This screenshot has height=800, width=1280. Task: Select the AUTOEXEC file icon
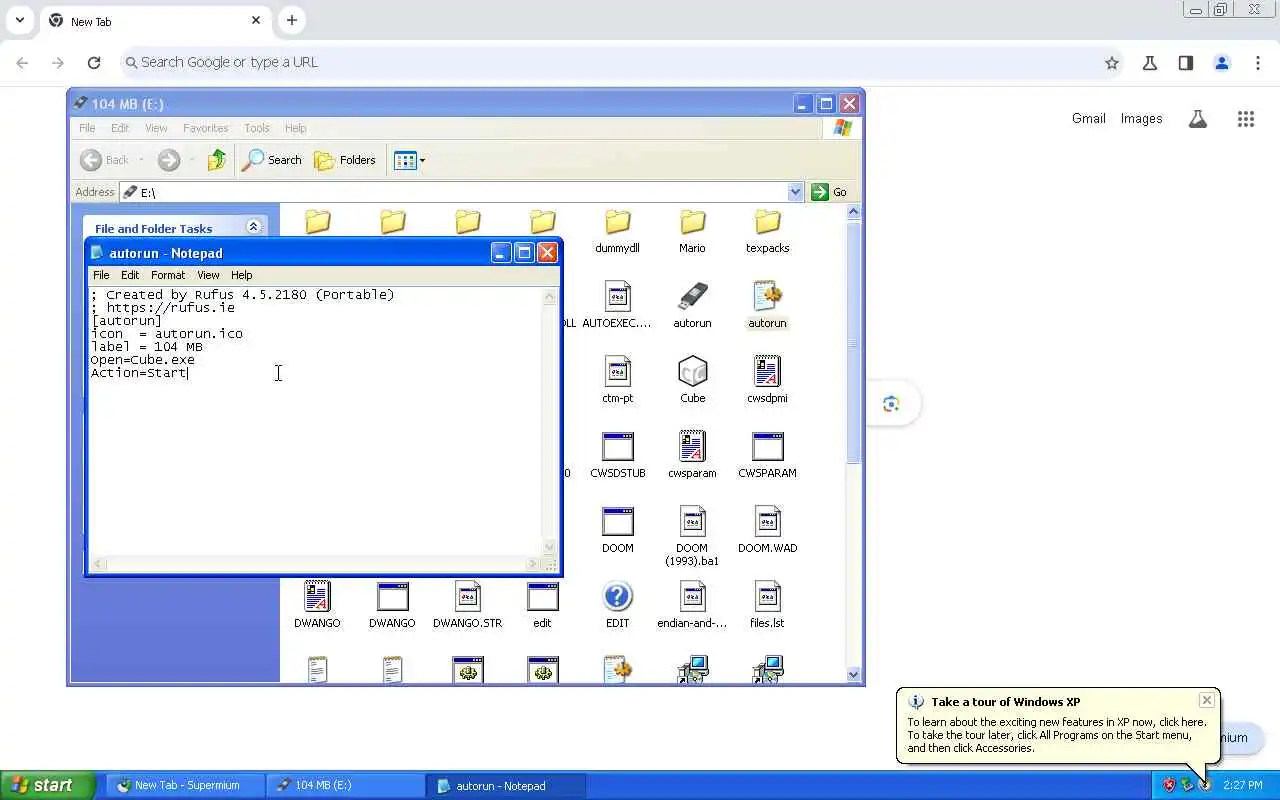(x=617, y=305)
